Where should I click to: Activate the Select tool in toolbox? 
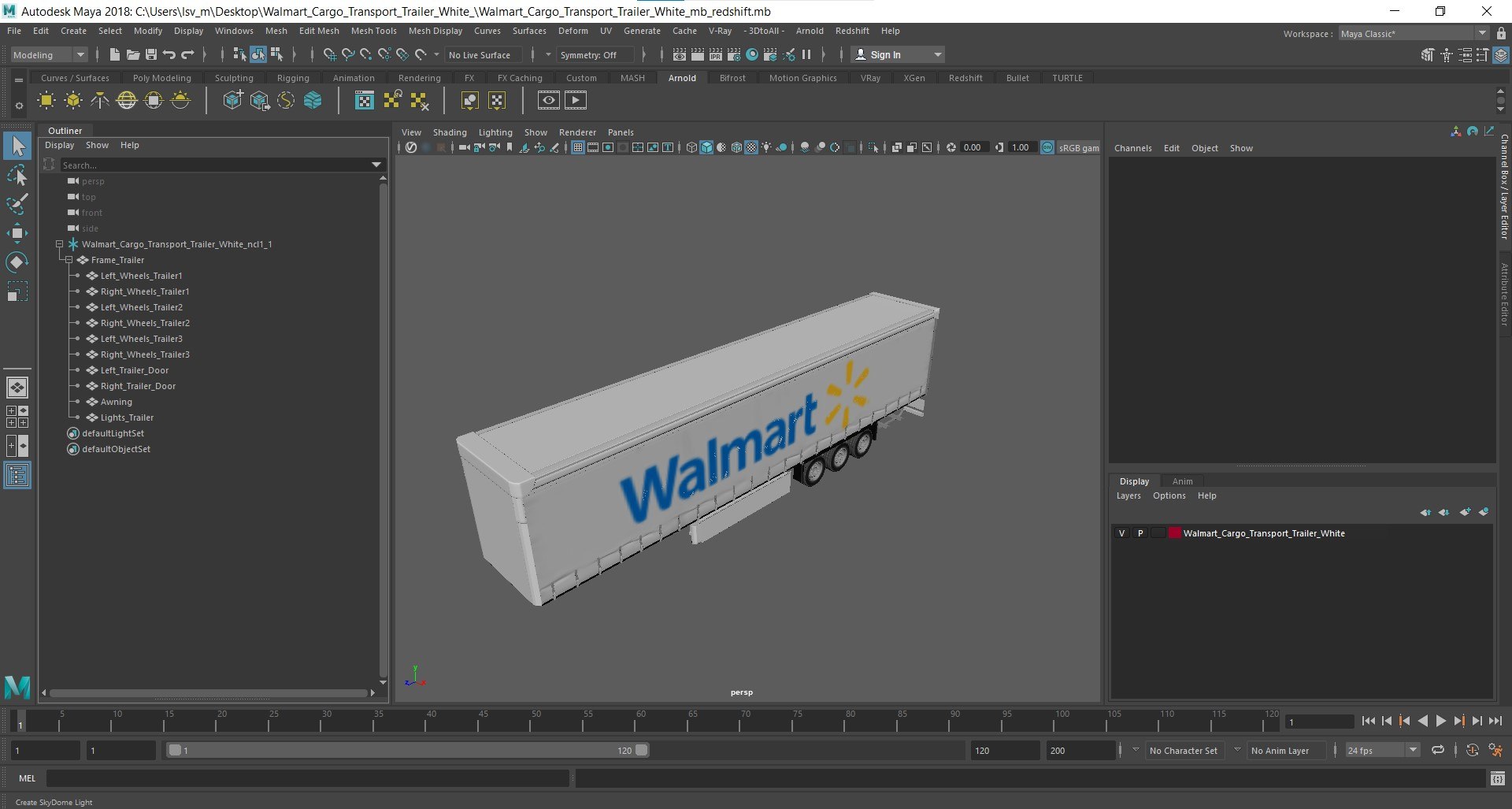click(x=17, y=146)
